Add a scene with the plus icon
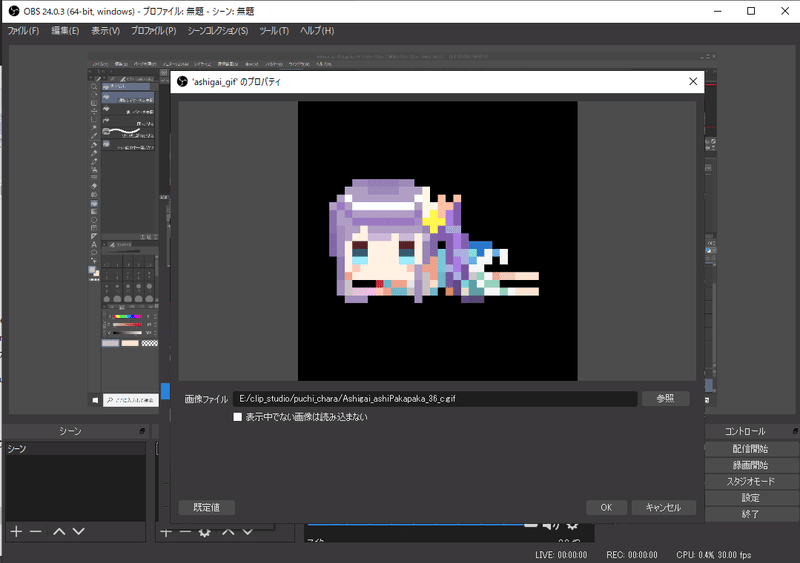 (x=16, y=532)
